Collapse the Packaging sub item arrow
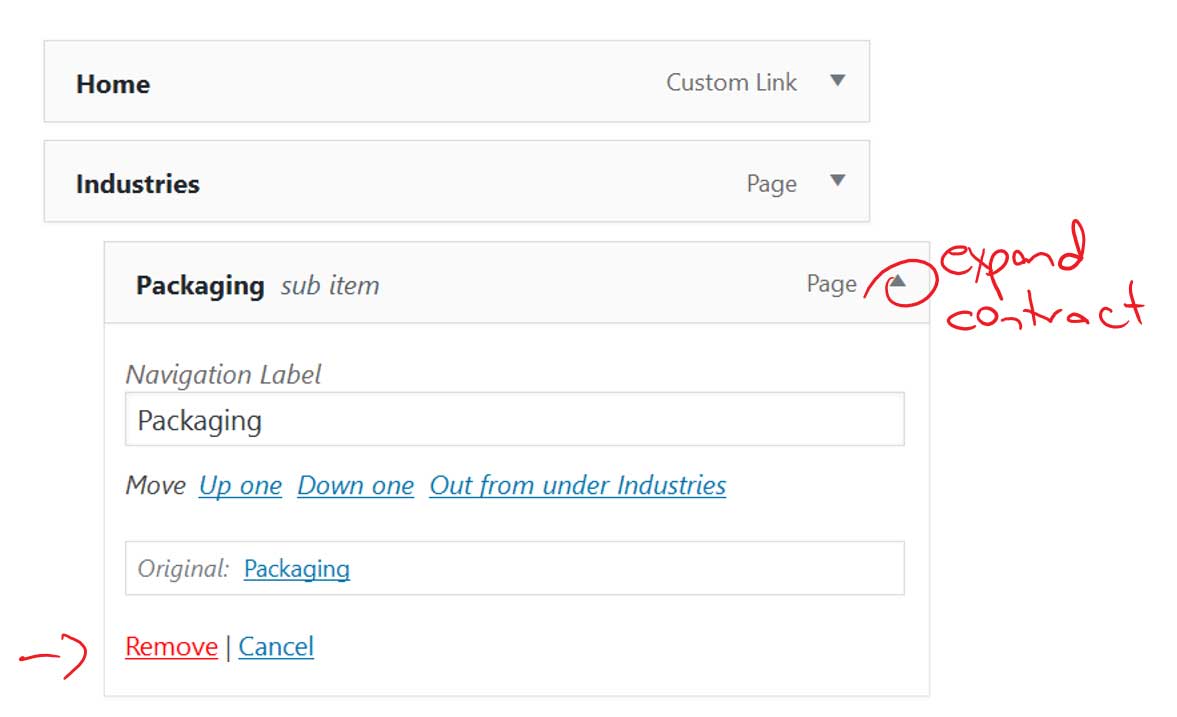This screenshot has height=717, width=1177. pos(898,282)
